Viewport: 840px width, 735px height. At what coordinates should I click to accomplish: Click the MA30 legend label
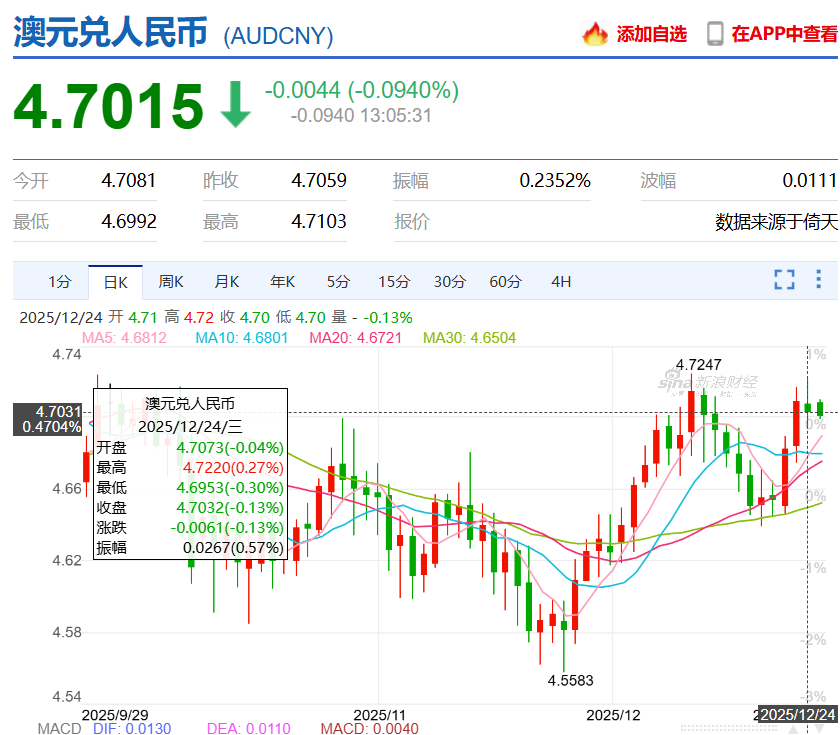point(469,338)
